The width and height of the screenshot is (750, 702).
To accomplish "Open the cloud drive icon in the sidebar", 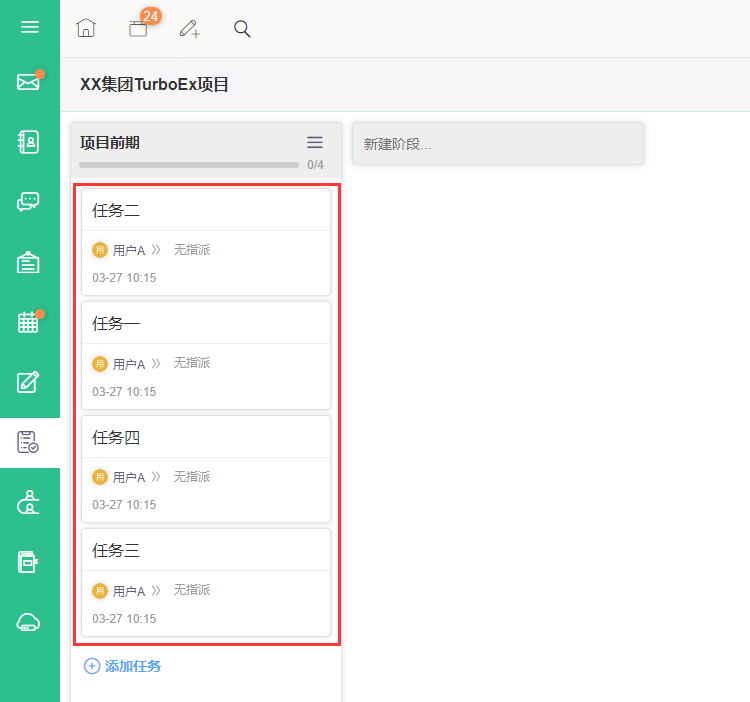I will coord(28,622).
